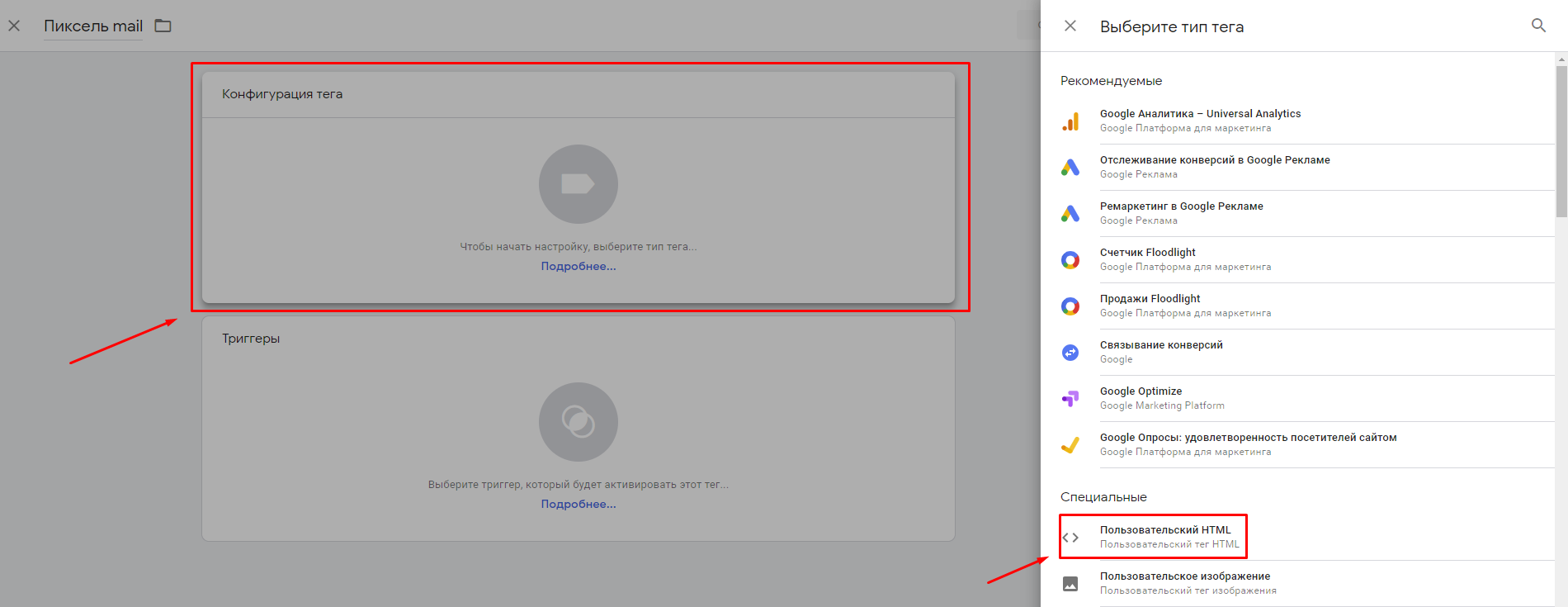Select the Google Surveys checkmark icon
Image resolution: width=1568 pixels, height=607 pixels.
[x=1070, y=445]
